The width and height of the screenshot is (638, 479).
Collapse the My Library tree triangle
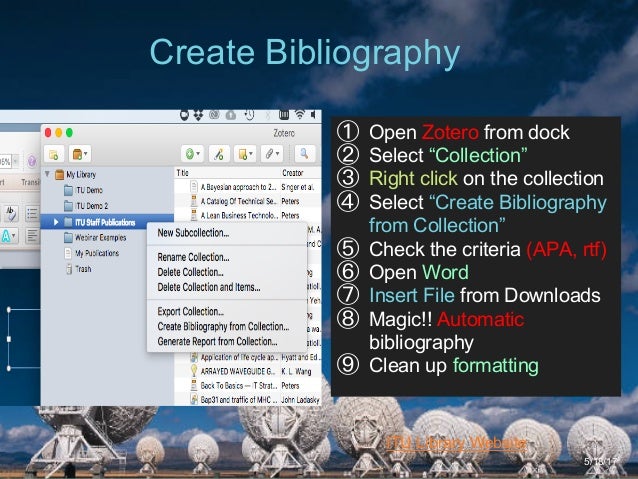pos(47,174)
